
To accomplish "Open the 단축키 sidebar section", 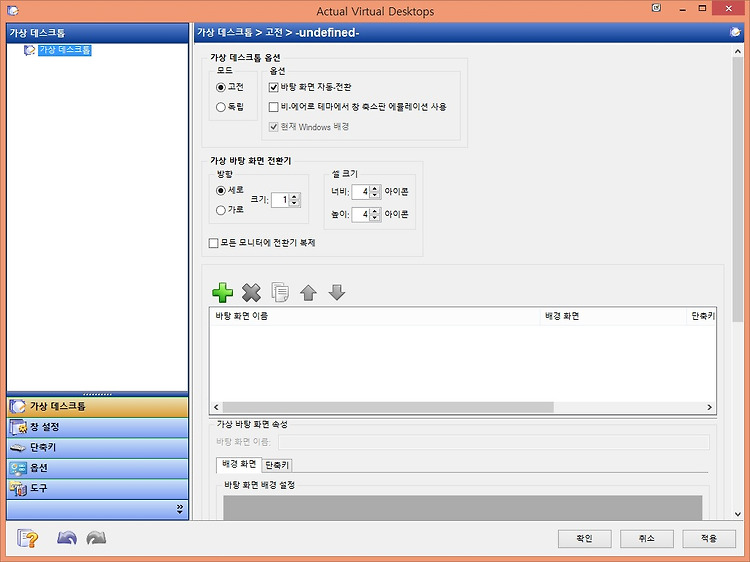I will pos(98,448).
